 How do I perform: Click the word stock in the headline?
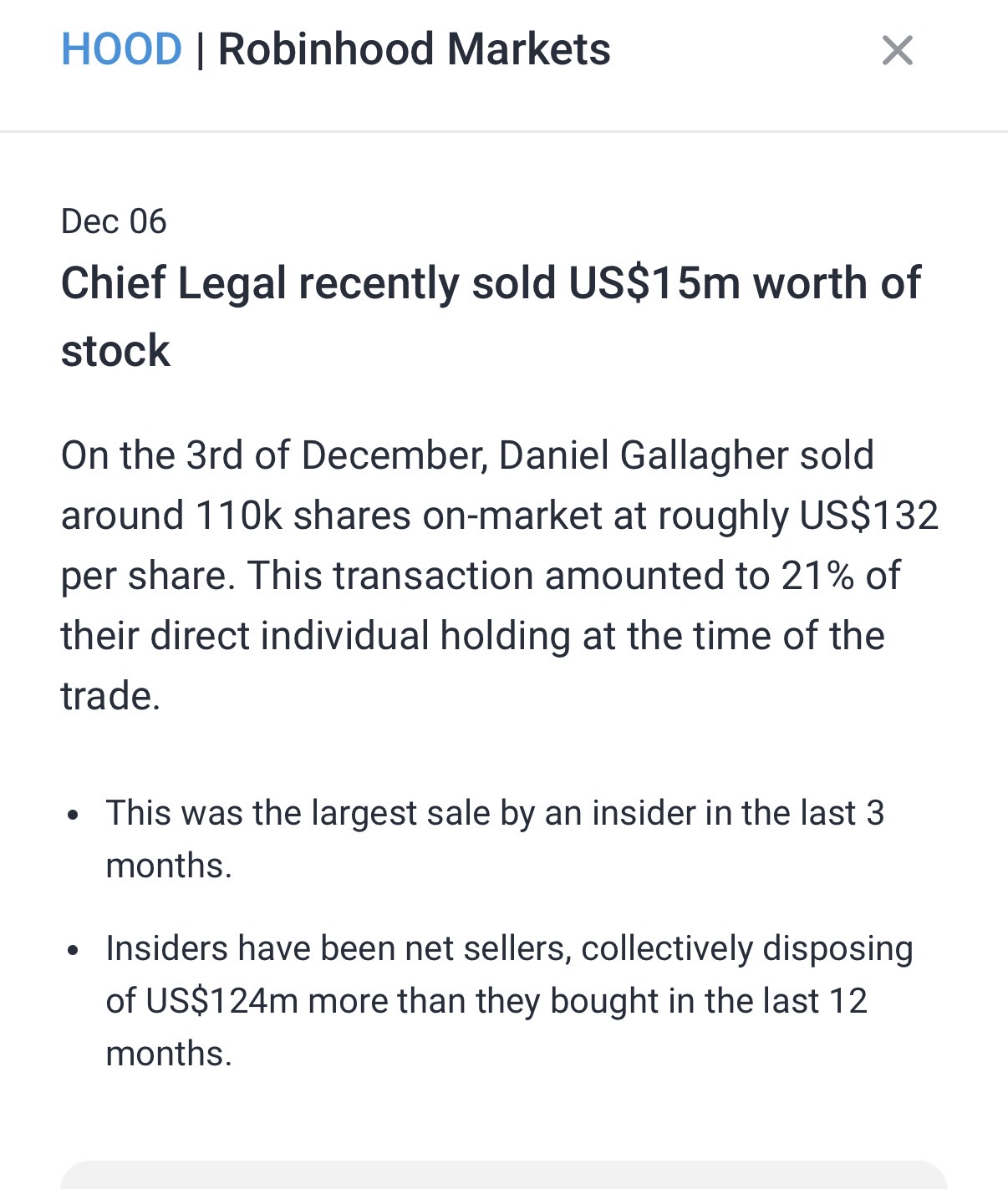(115, 351)
